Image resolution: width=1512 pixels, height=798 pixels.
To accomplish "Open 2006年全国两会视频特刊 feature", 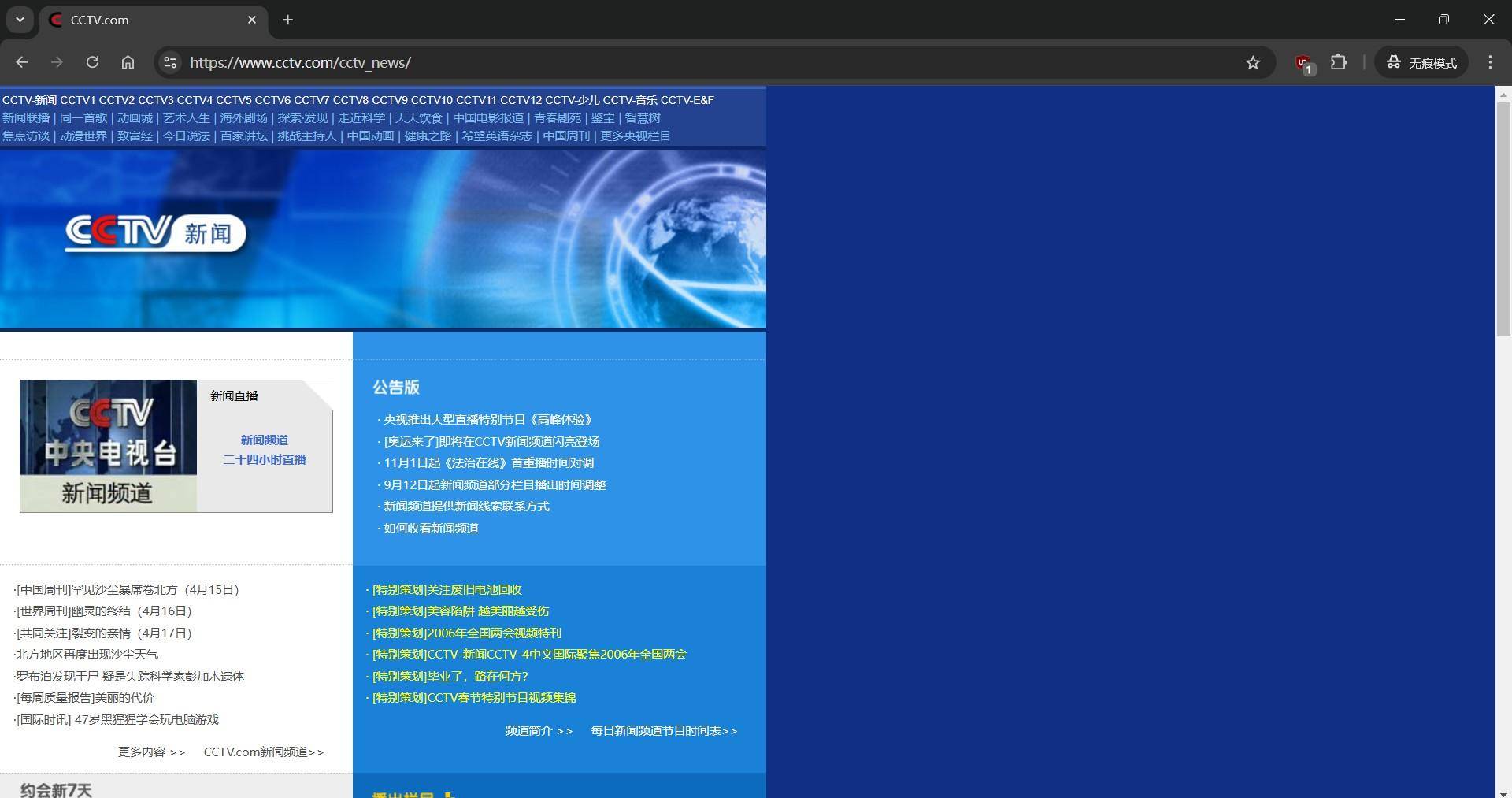I will (466, 633).
